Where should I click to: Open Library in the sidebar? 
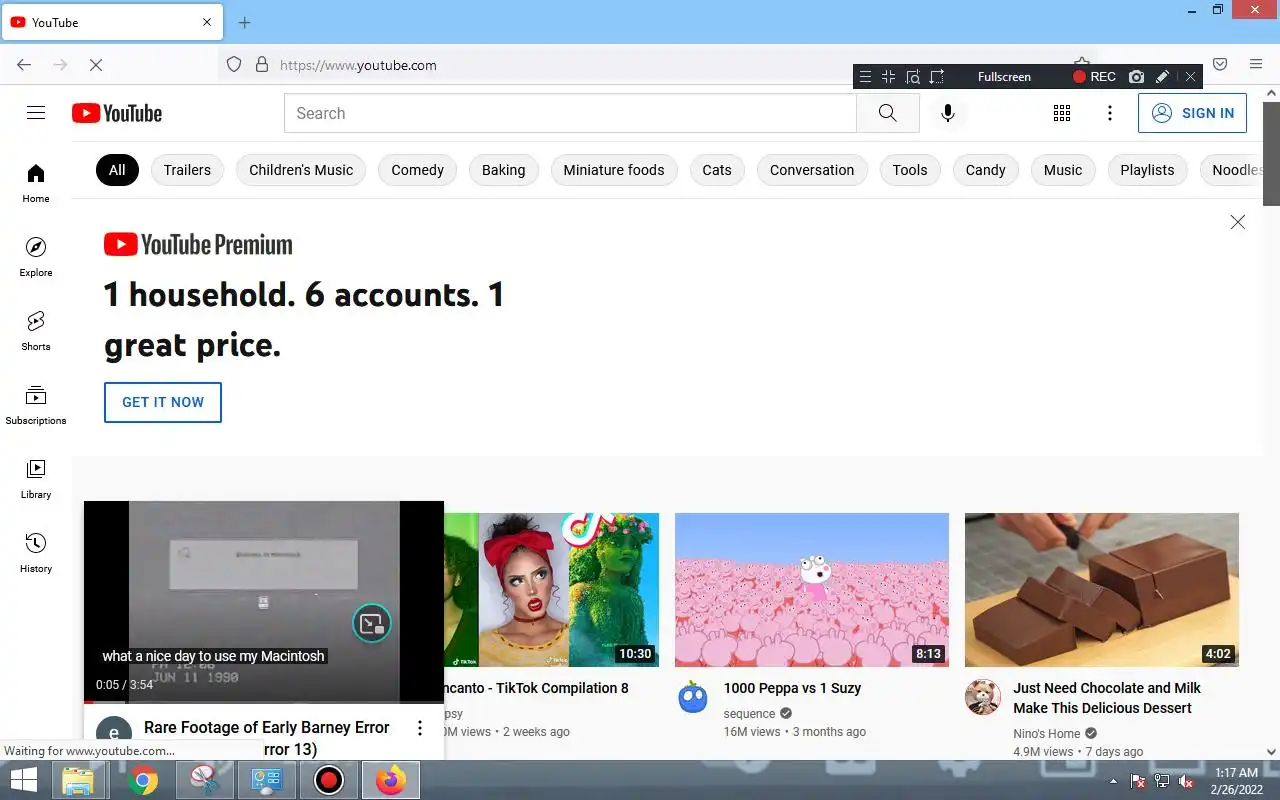pos(36,479)
